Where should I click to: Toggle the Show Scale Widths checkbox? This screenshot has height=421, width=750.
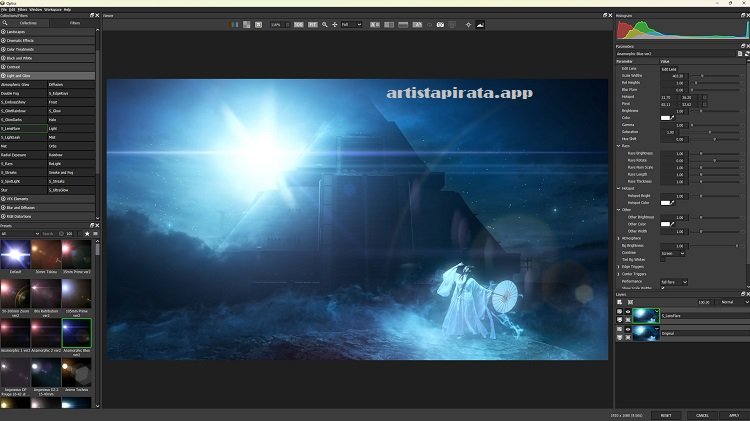tap(663, 288)
